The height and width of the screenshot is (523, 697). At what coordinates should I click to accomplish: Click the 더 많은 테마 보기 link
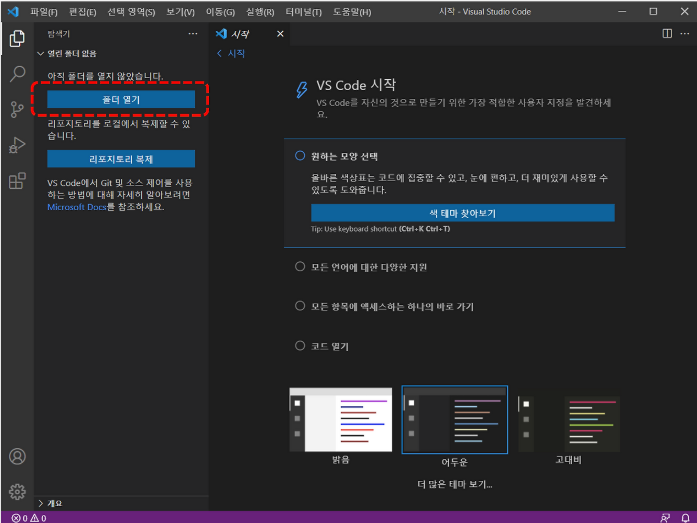[x=455, y=484]
